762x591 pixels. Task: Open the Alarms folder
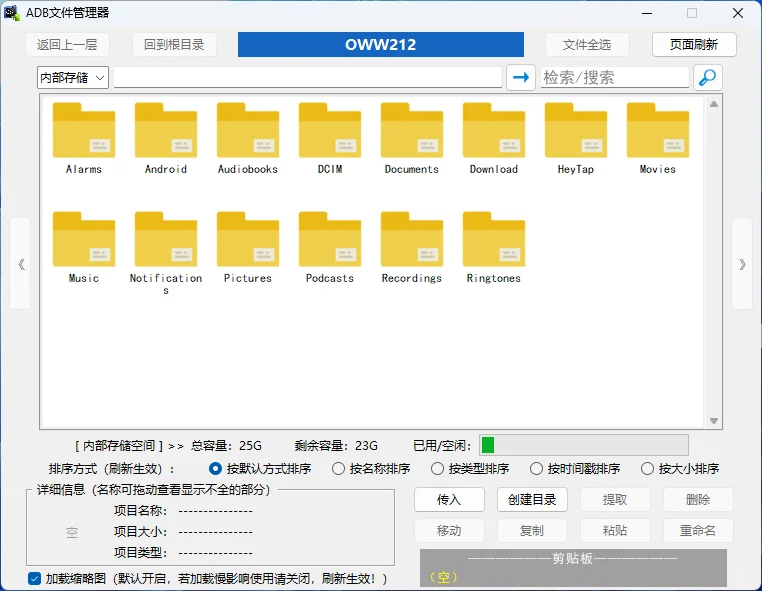tap(84, 139)
